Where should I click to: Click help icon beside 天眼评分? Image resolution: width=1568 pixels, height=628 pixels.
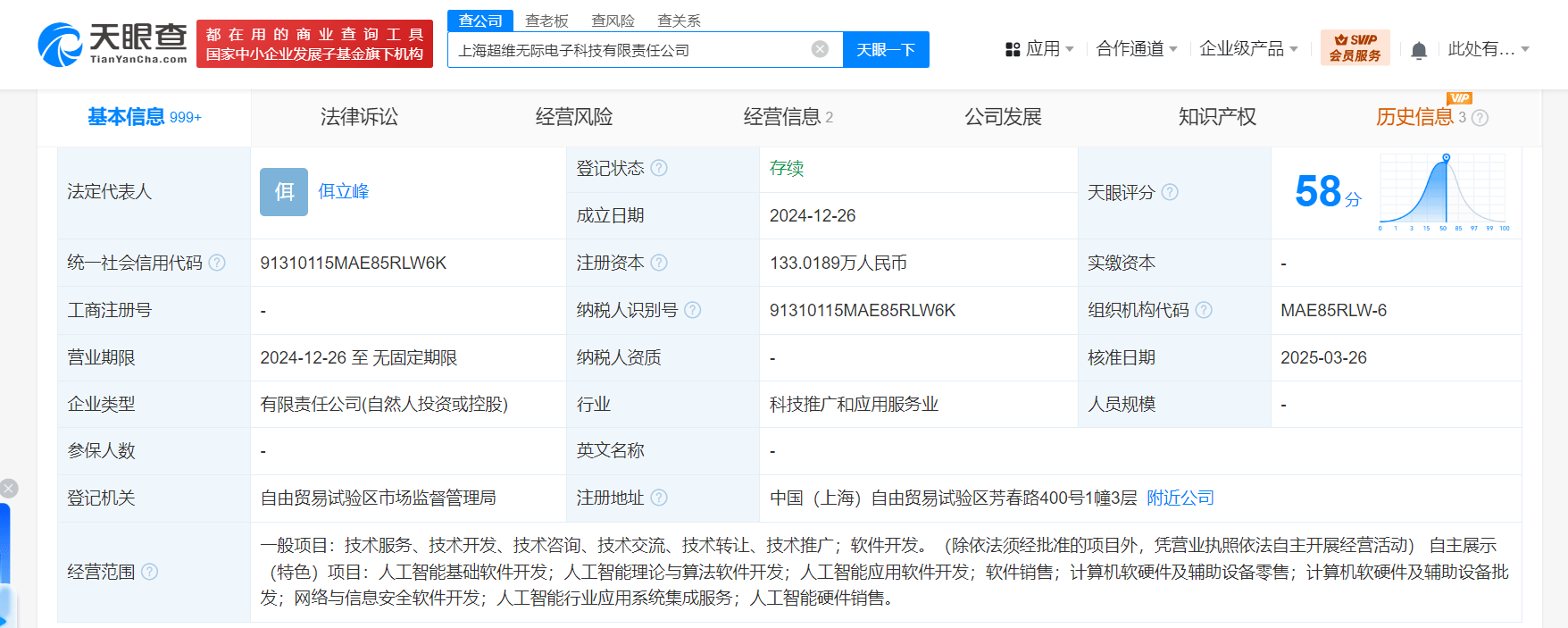[1170, 192]
